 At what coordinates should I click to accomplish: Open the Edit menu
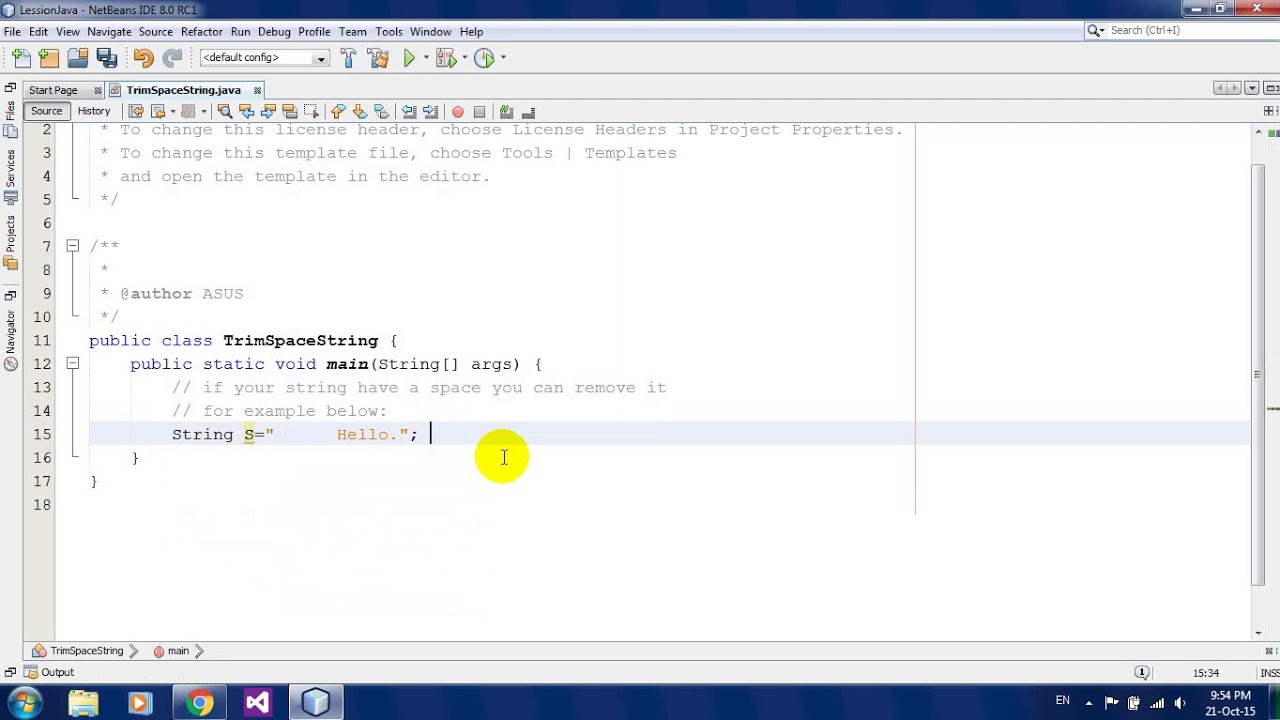click(x=38, y=32)
